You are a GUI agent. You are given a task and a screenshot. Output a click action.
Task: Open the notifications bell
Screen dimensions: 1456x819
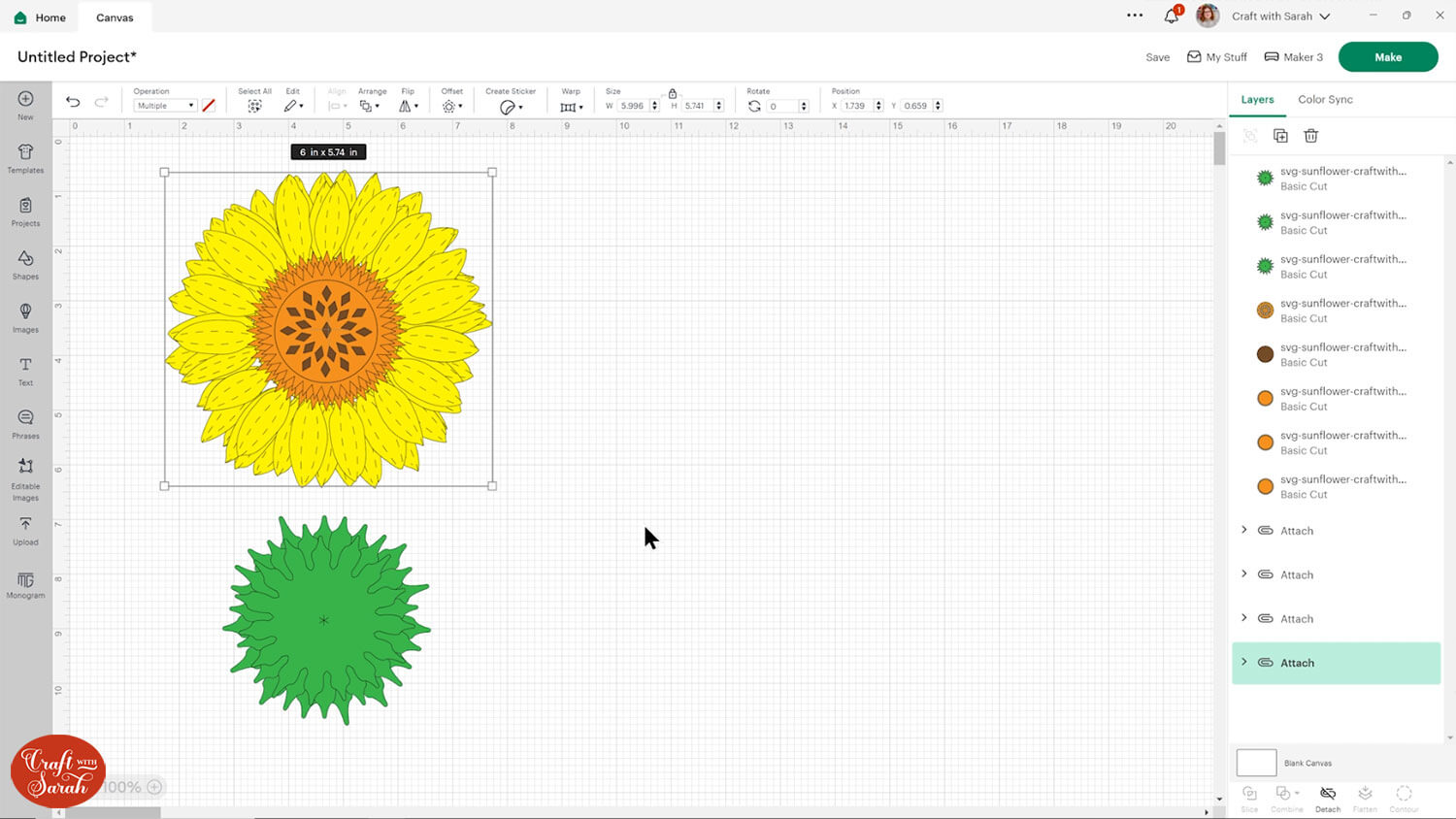(x=1172, y=16)
